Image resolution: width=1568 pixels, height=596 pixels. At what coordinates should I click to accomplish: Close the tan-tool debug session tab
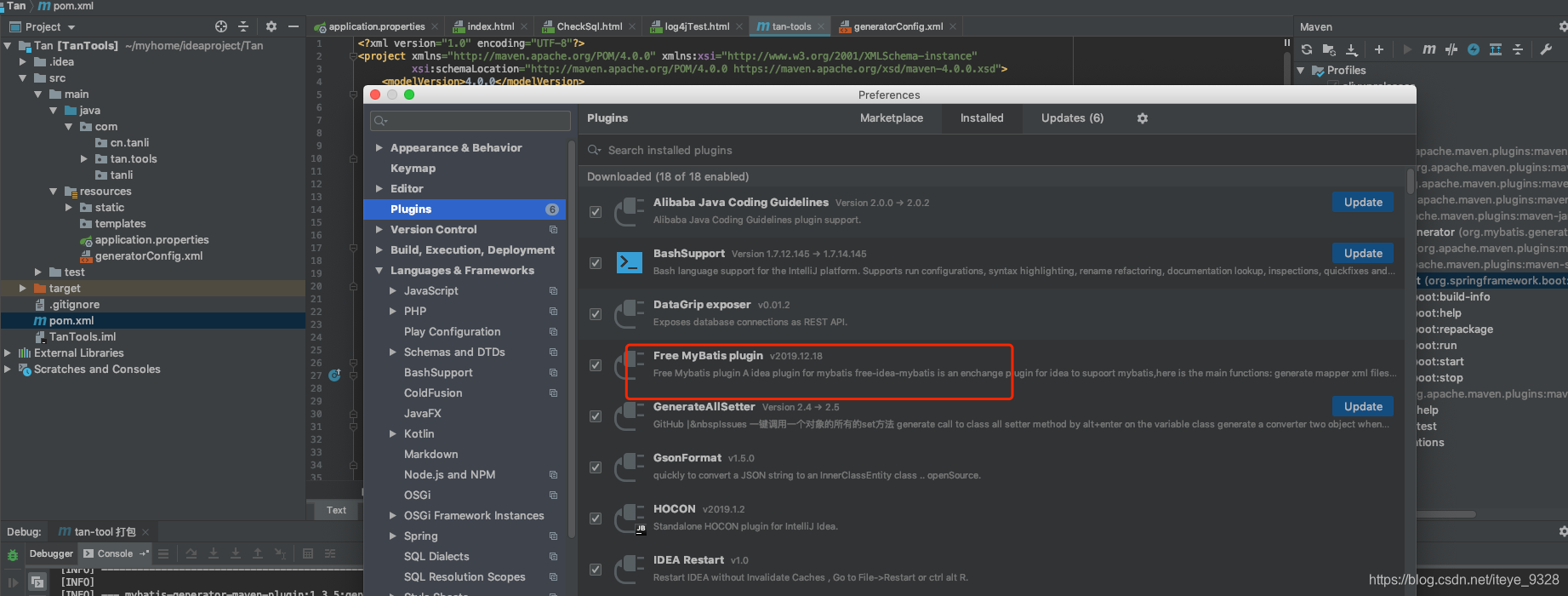pos(145,532)
